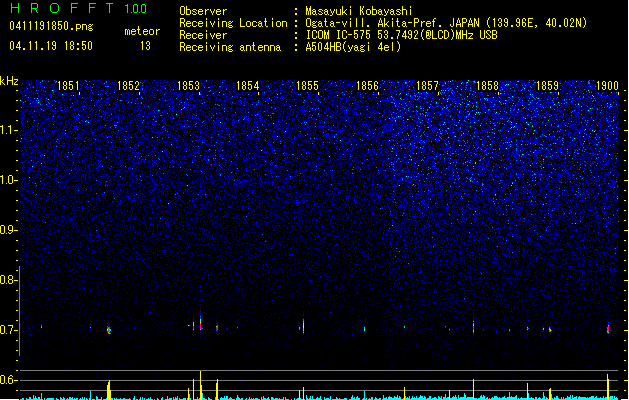Click the 1854 time marker
This screenshot has width=629, height=400.
248,86
